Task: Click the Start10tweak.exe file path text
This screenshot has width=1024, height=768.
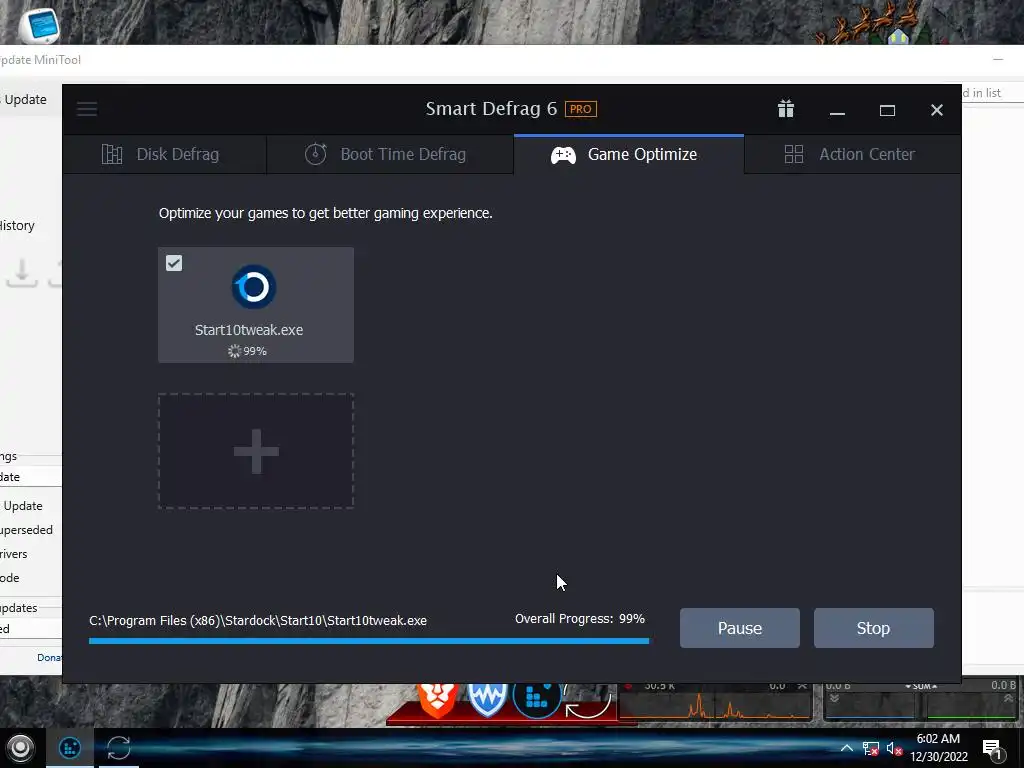Action: (x=258, y=620)
